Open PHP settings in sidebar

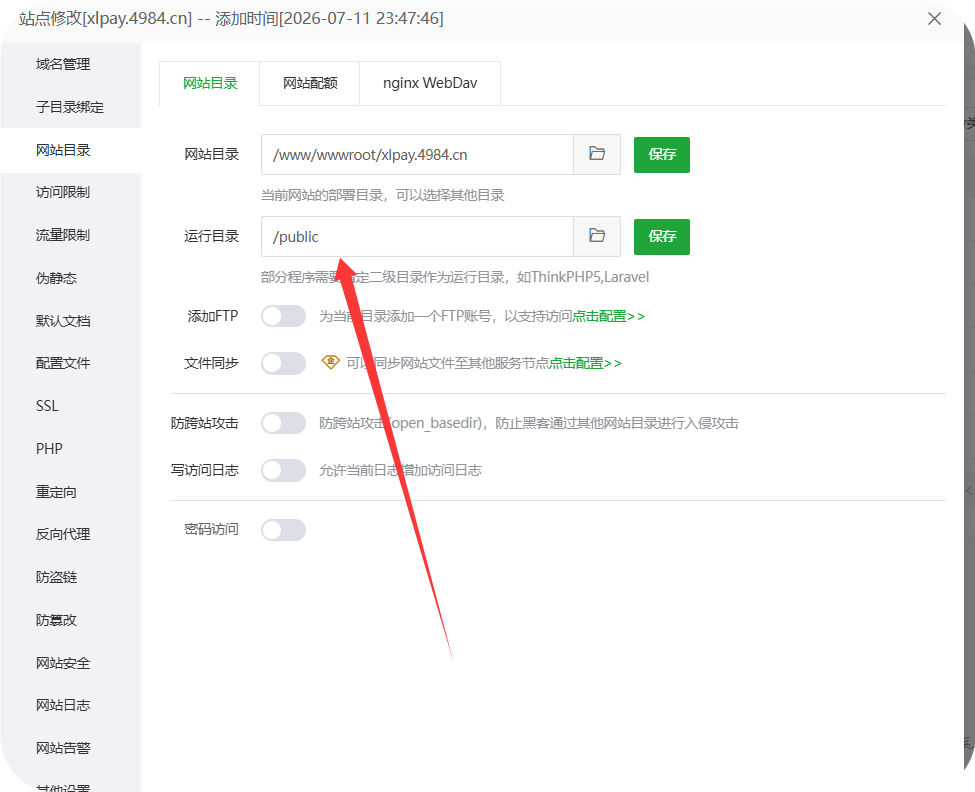point(49,449)
